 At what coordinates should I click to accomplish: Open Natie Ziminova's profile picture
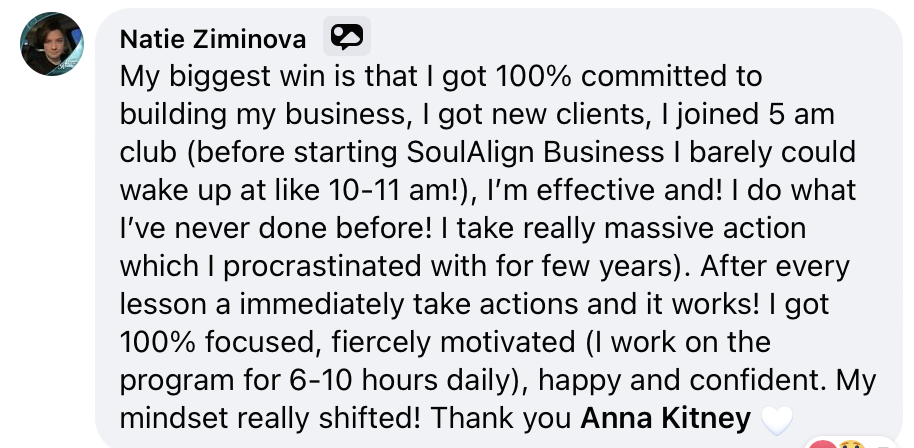51,44
